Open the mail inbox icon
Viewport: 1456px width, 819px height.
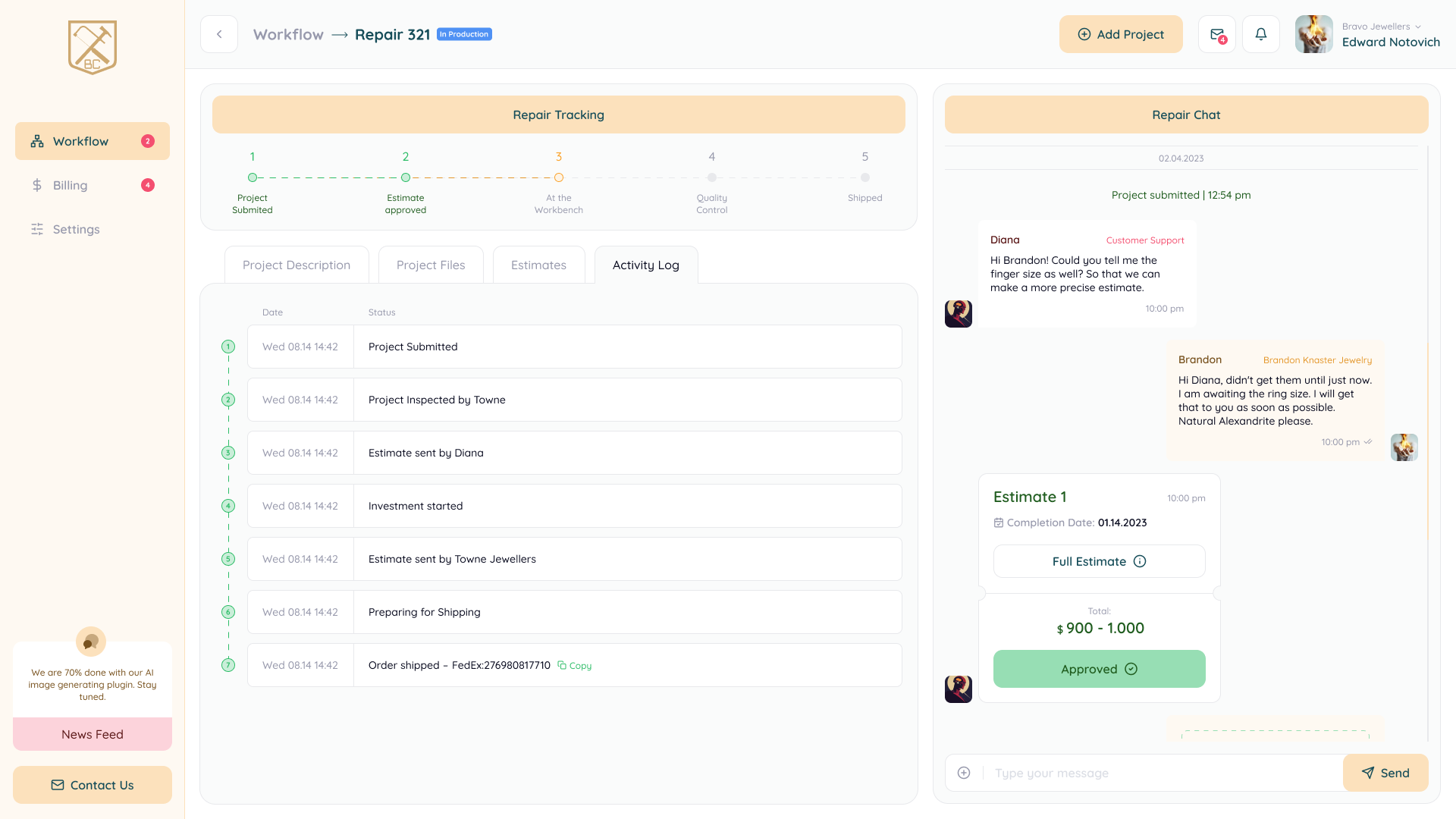pyautogui.click(x=1216, y=34)
